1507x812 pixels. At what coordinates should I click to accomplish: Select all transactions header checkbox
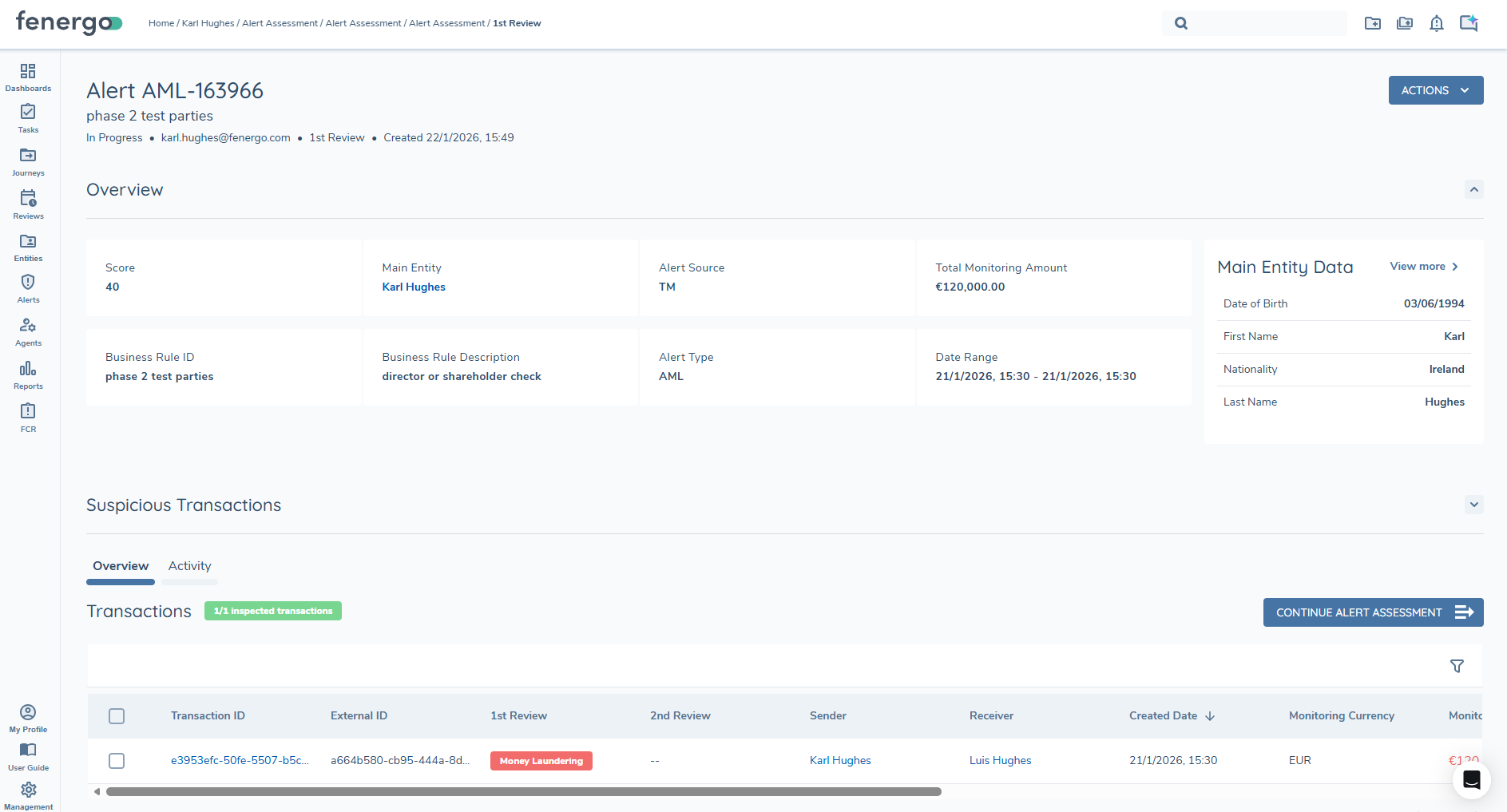117,716
